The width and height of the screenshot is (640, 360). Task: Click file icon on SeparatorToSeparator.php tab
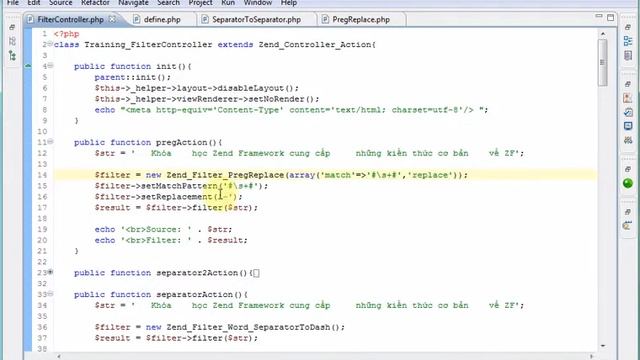pos(205,19)
